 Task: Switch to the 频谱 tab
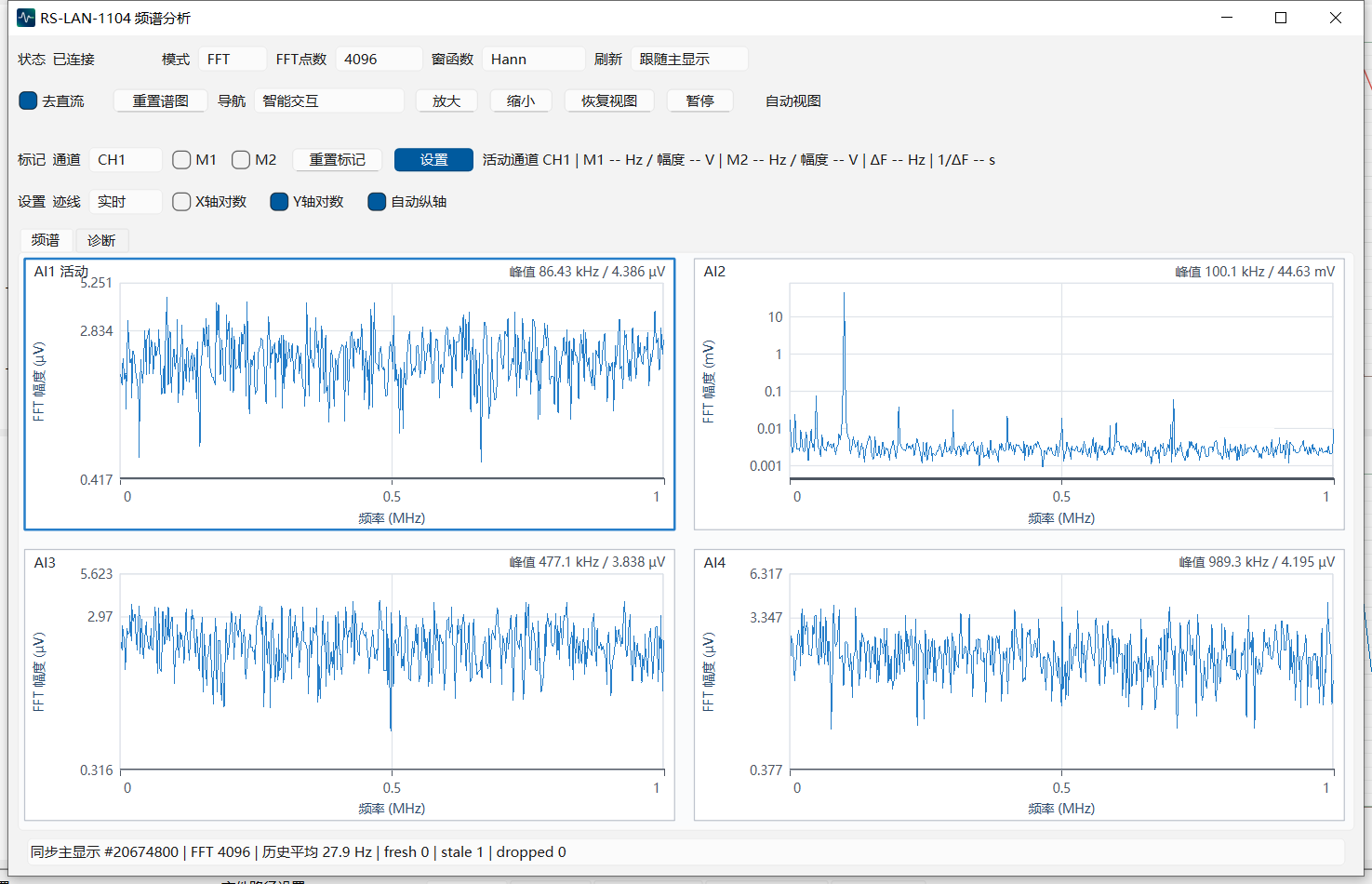point(46,240)
